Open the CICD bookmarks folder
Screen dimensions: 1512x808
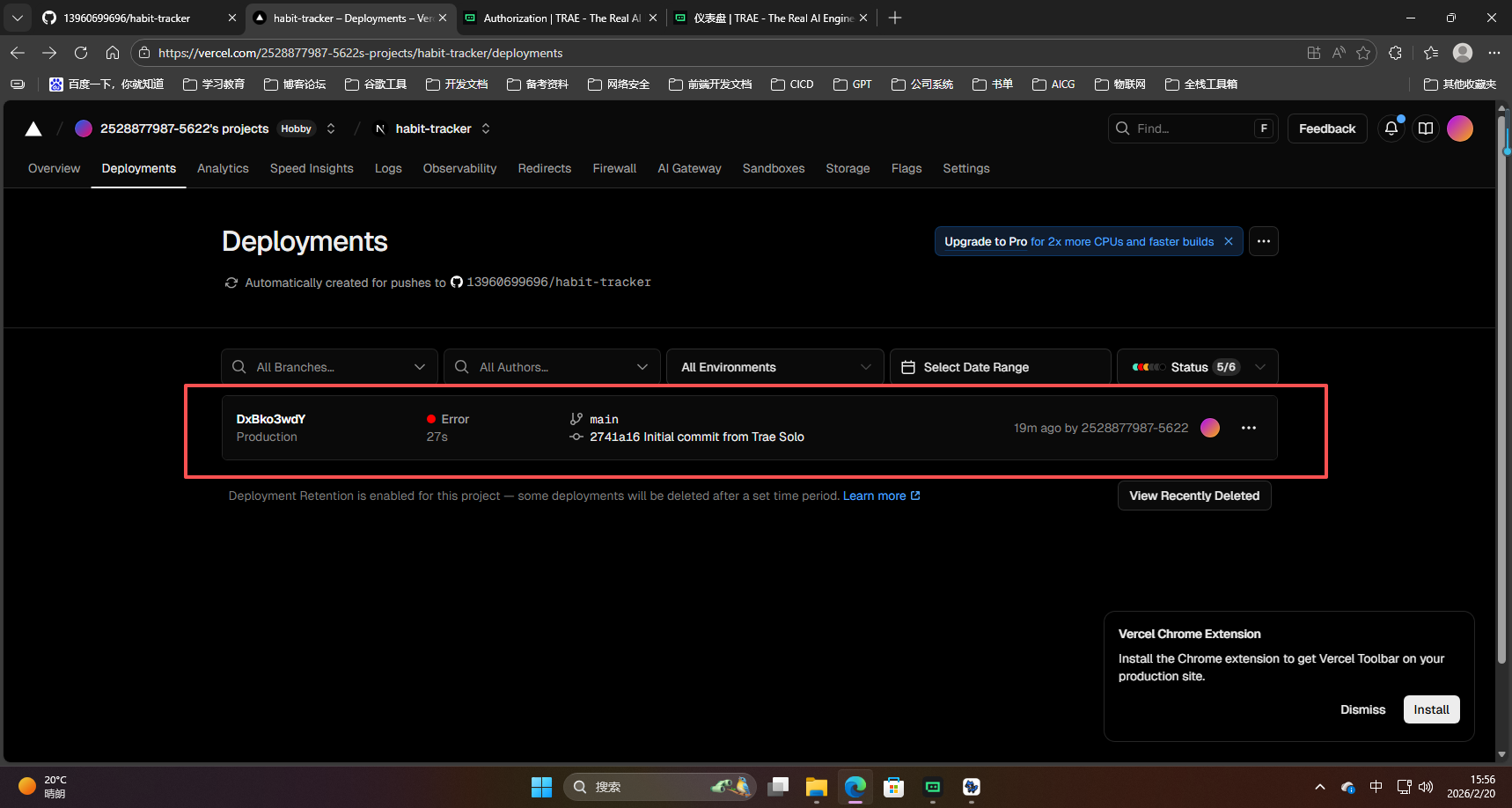pyautogui.click(x=792, y=84)
